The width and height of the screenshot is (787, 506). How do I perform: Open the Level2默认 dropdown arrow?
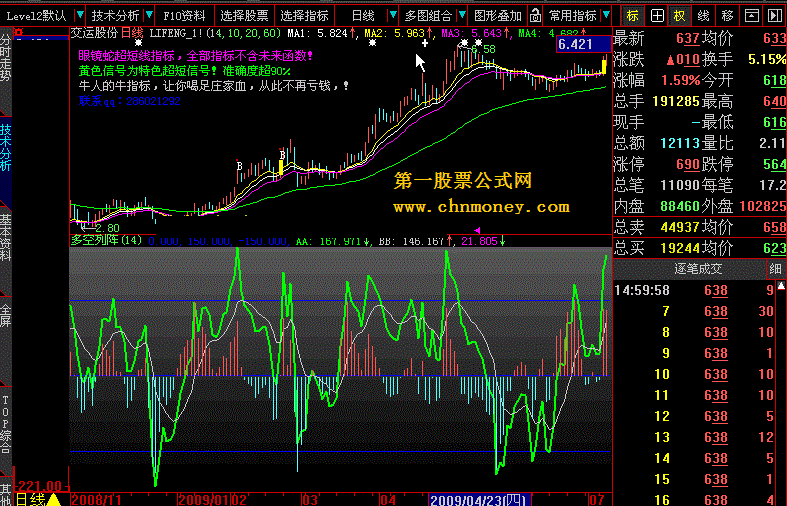pos(80,15)
